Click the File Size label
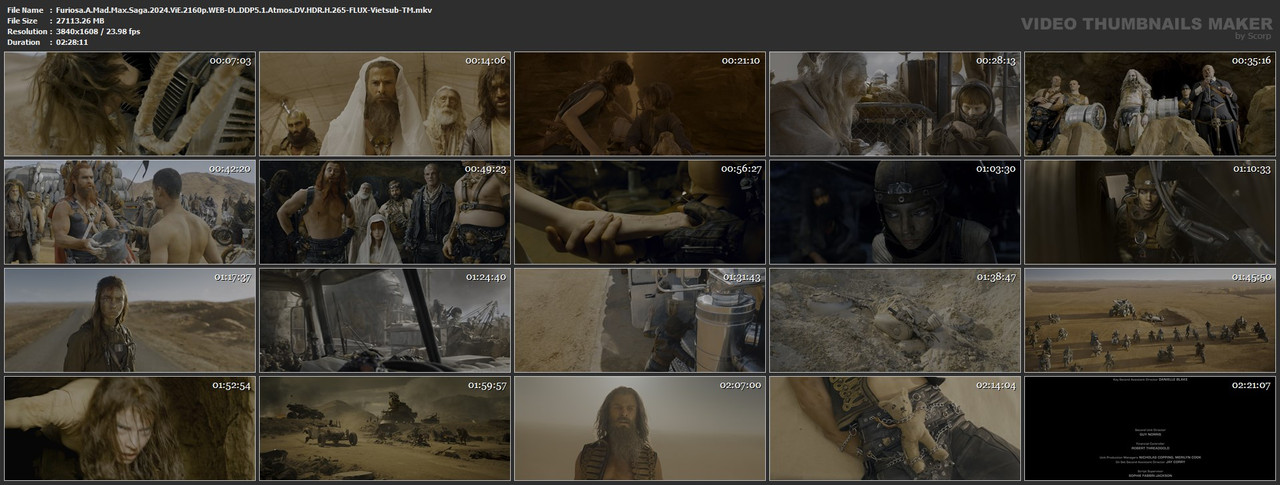Viewport: 1280px width, 485px height. [x=23, y=20]
